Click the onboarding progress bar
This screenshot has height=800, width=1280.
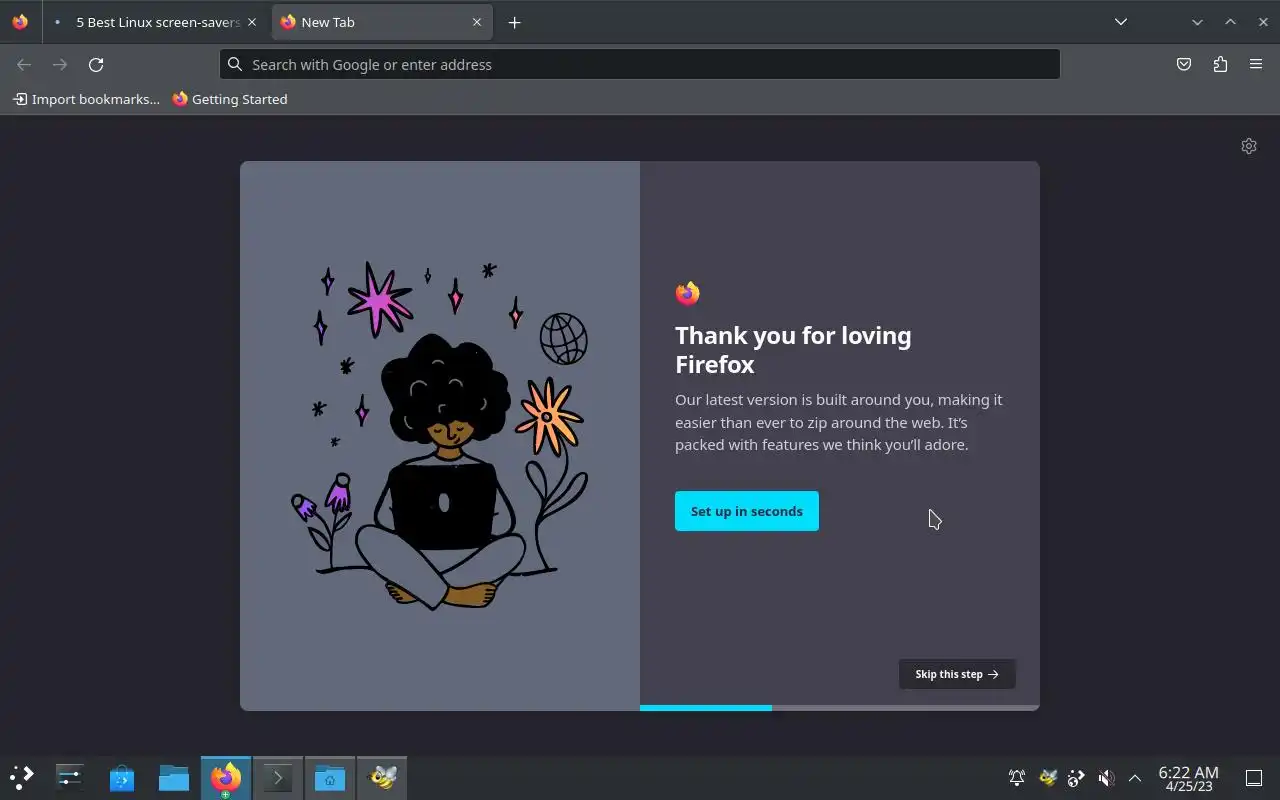point(840,707)
